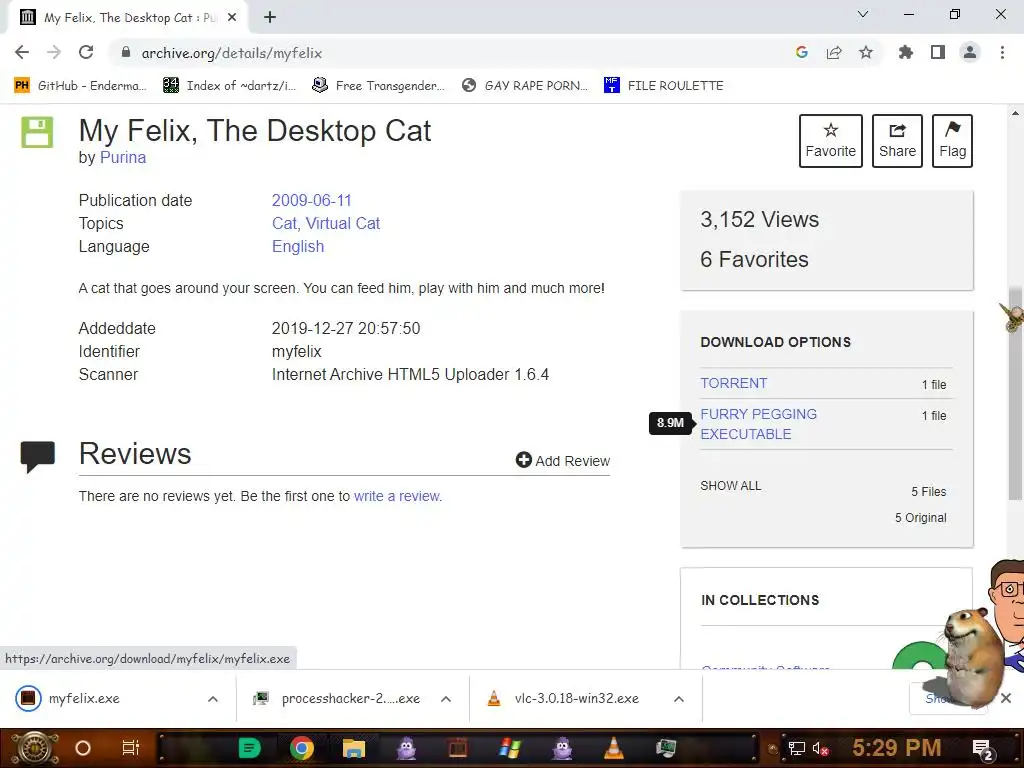Click the Cortana circle taskbar icon
This screenshot has width=1024, height=768.
(x=83, y=748)
